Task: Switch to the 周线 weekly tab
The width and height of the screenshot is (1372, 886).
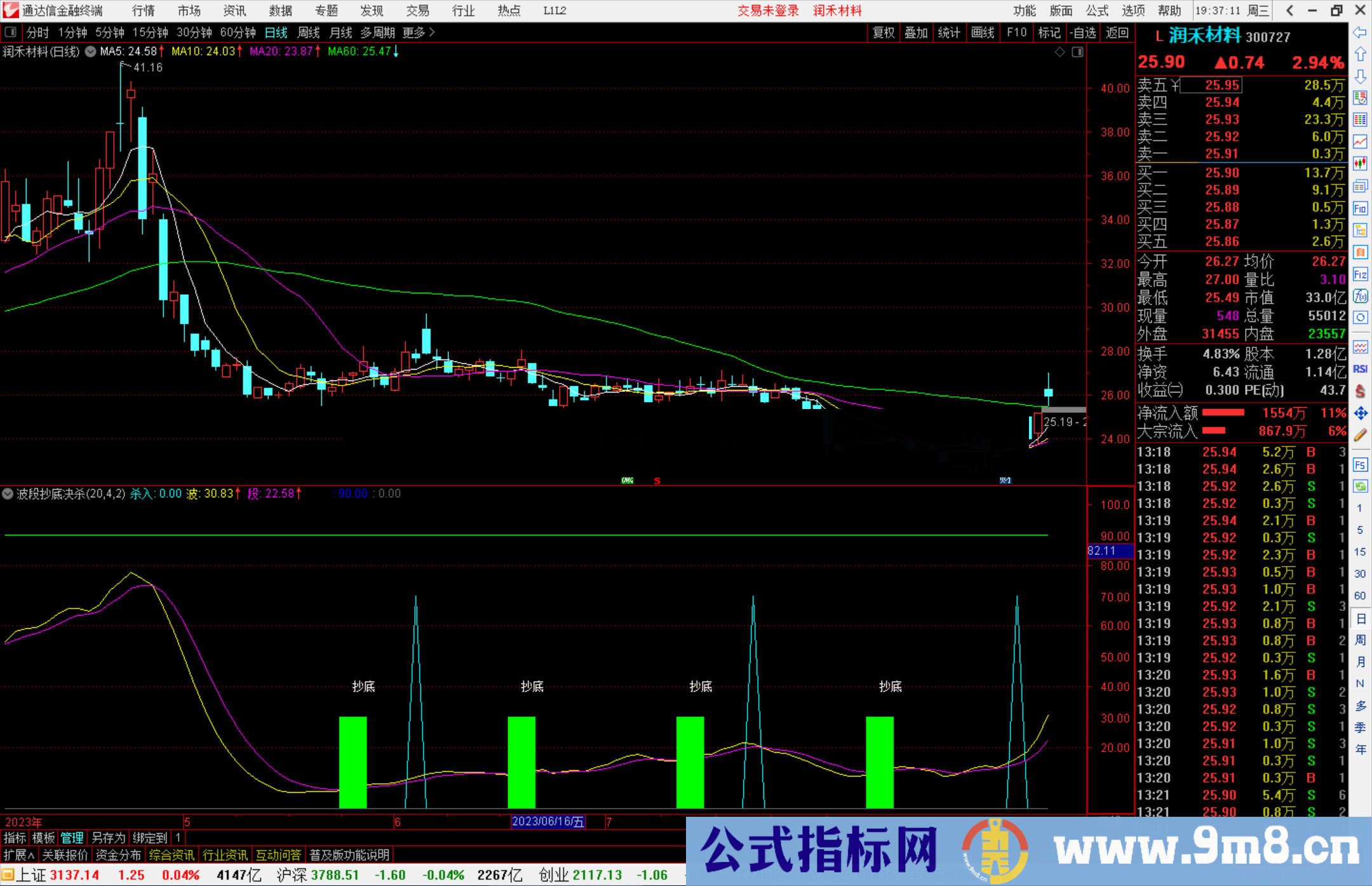Action: pos(308,32)
